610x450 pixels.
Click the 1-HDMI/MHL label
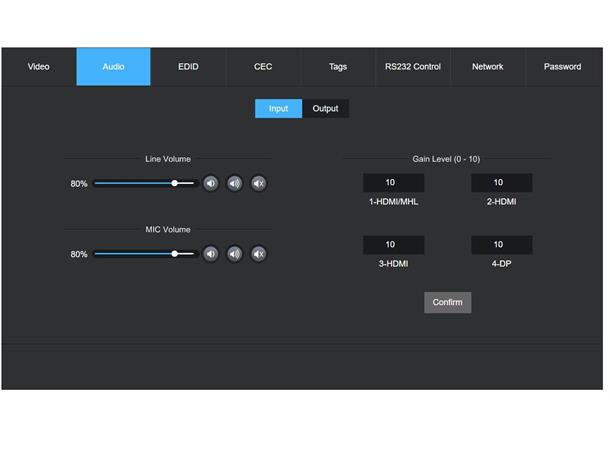coord(393,202)
